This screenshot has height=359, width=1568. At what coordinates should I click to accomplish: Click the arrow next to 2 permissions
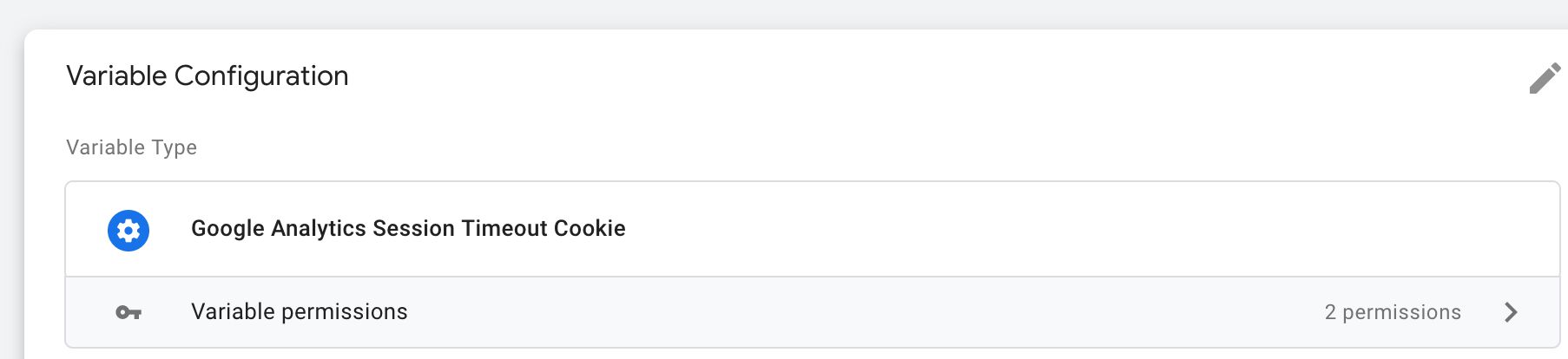point(1511,312)
